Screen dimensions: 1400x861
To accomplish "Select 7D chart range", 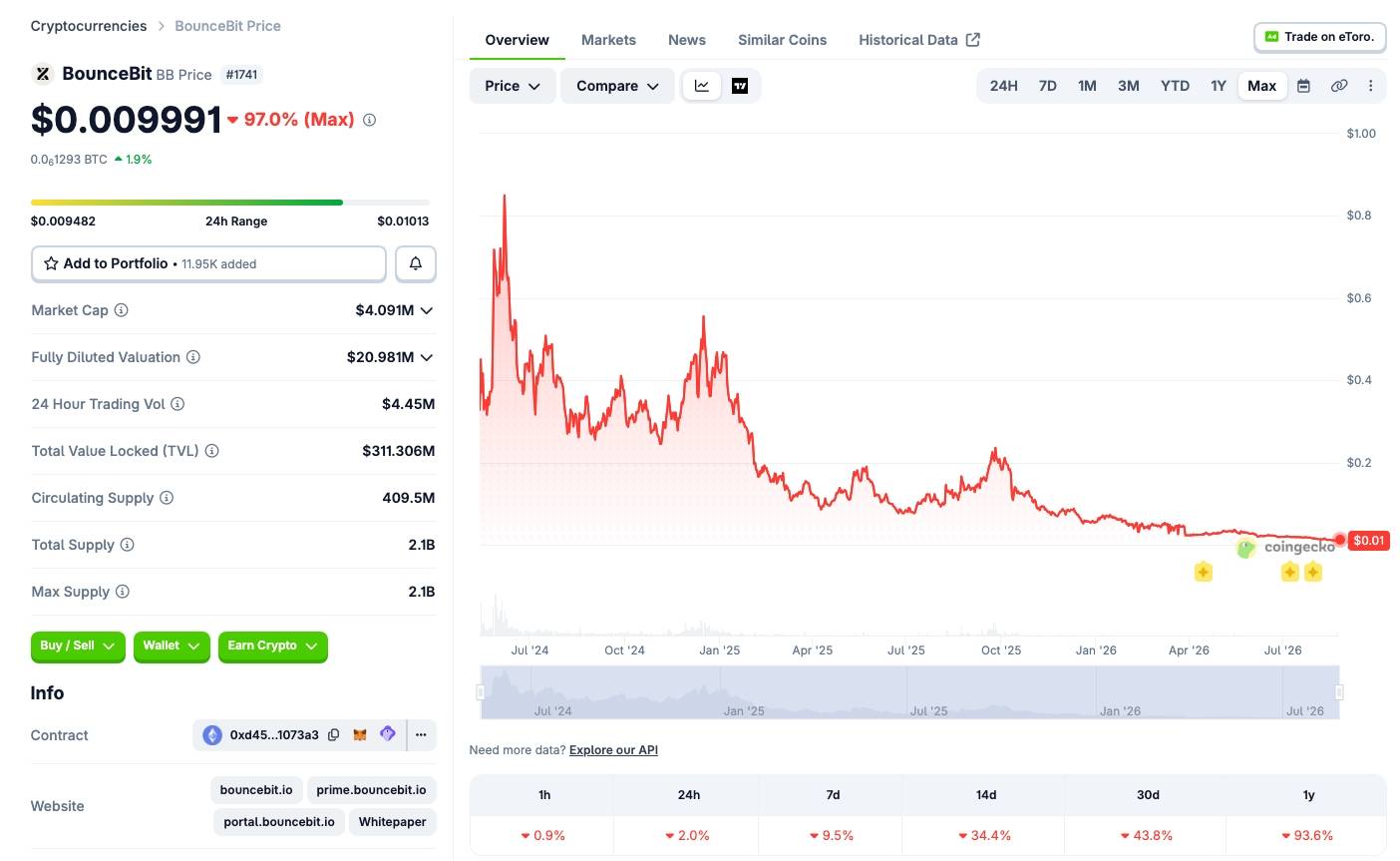I will click(x=1047, y=86).
